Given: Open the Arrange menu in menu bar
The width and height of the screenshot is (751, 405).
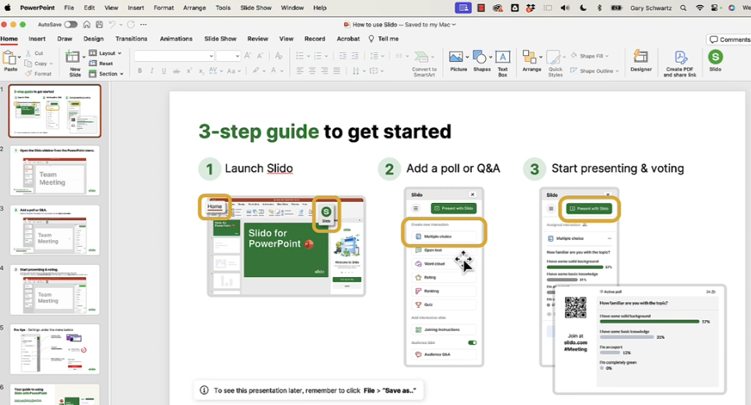Looking at the screenshot, I should [194, 8].
